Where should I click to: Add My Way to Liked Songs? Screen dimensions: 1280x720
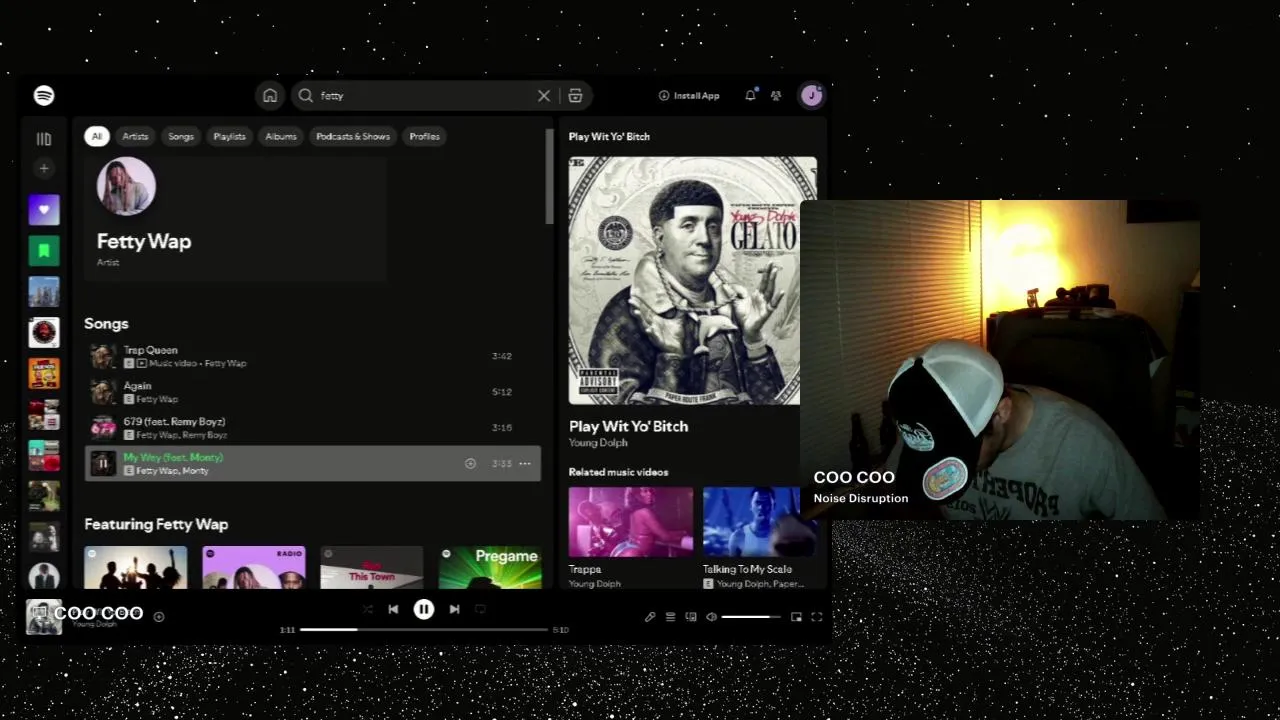(470, 463)
